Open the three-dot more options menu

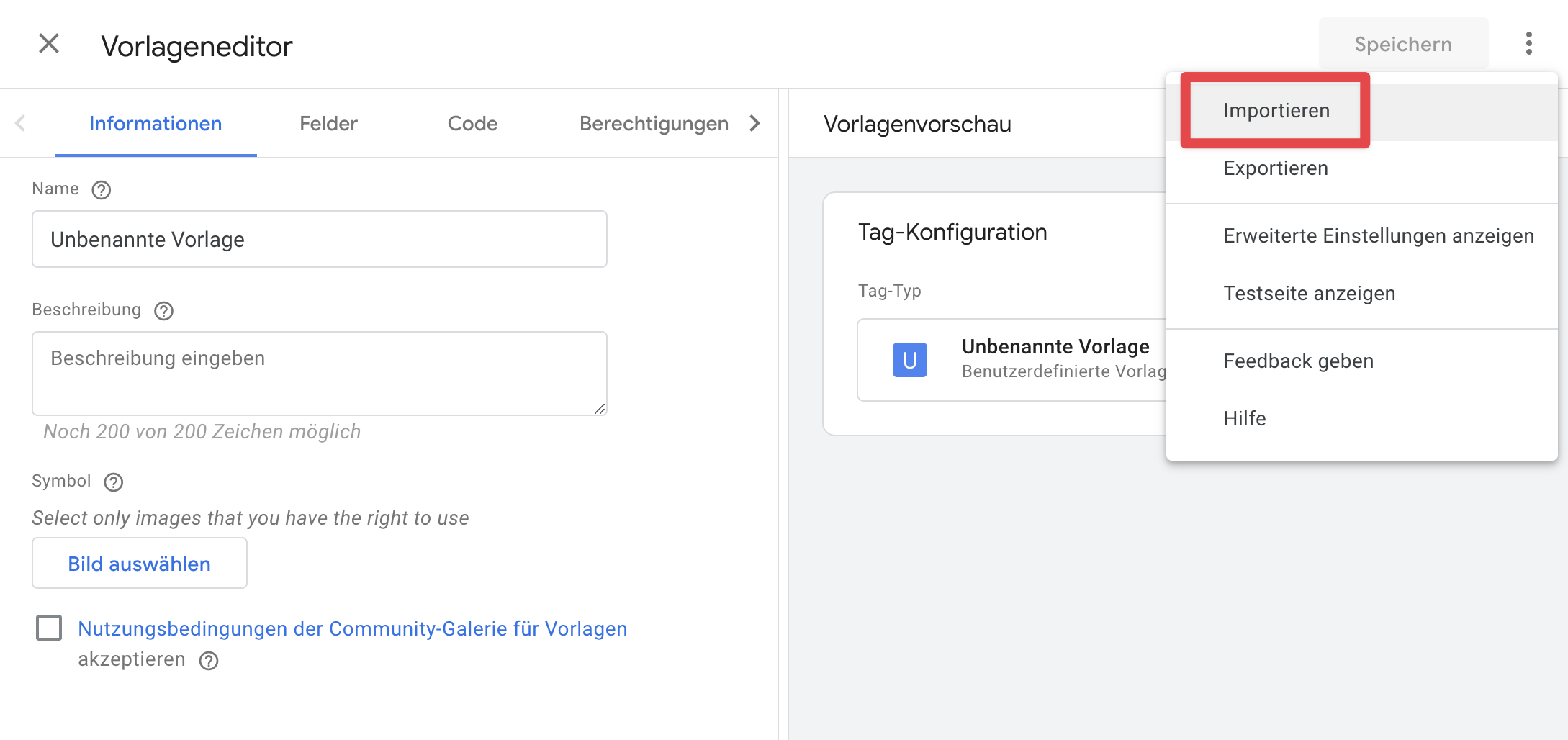pos(1528,44)
